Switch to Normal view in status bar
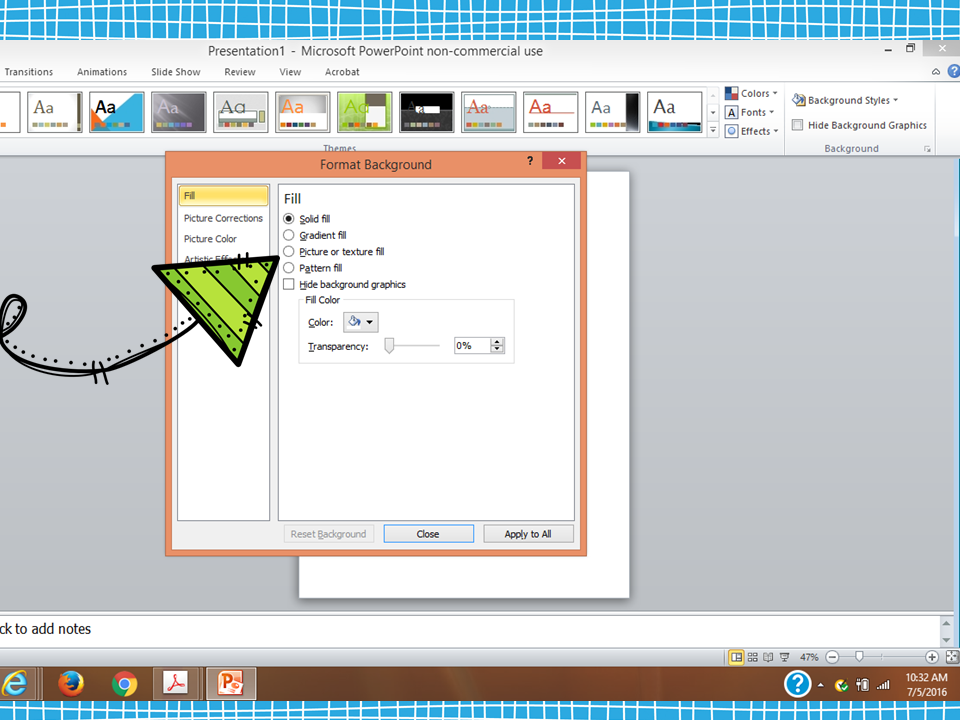This screenshot has width=960, height=720. coord(736,658)
